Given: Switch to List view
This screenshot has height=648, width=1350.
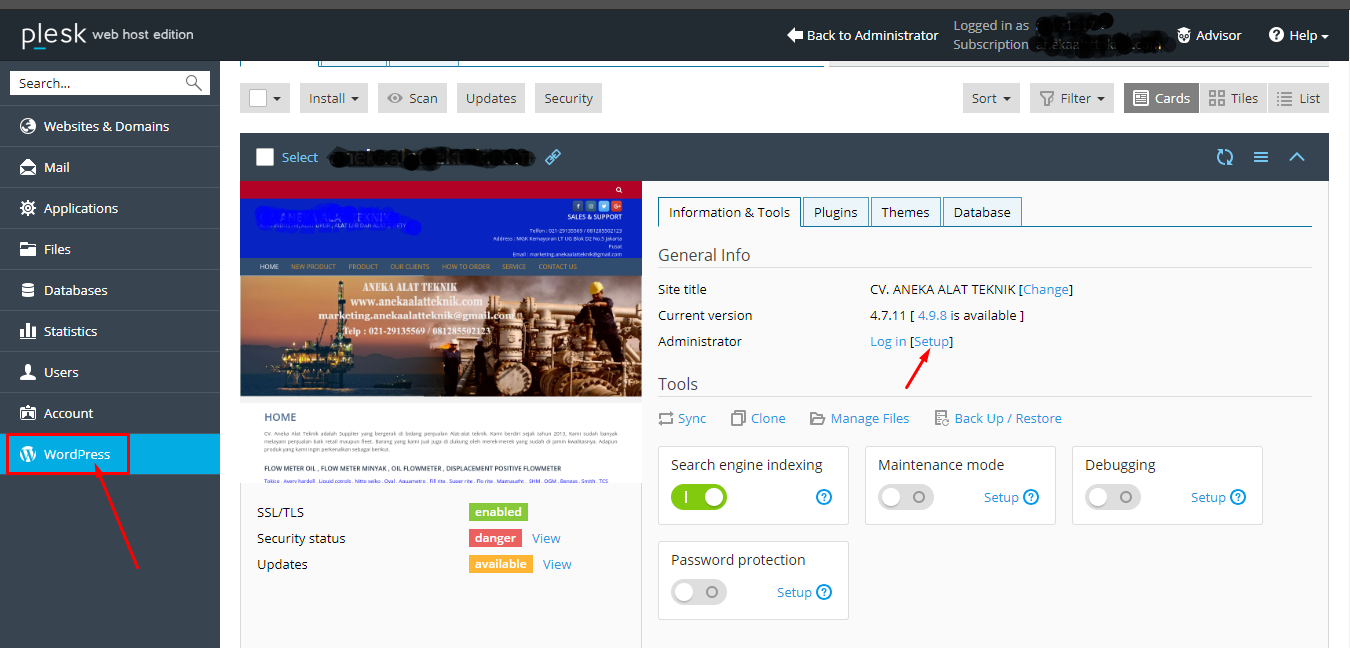Looking at the screenshot, I should (1299, 98).
